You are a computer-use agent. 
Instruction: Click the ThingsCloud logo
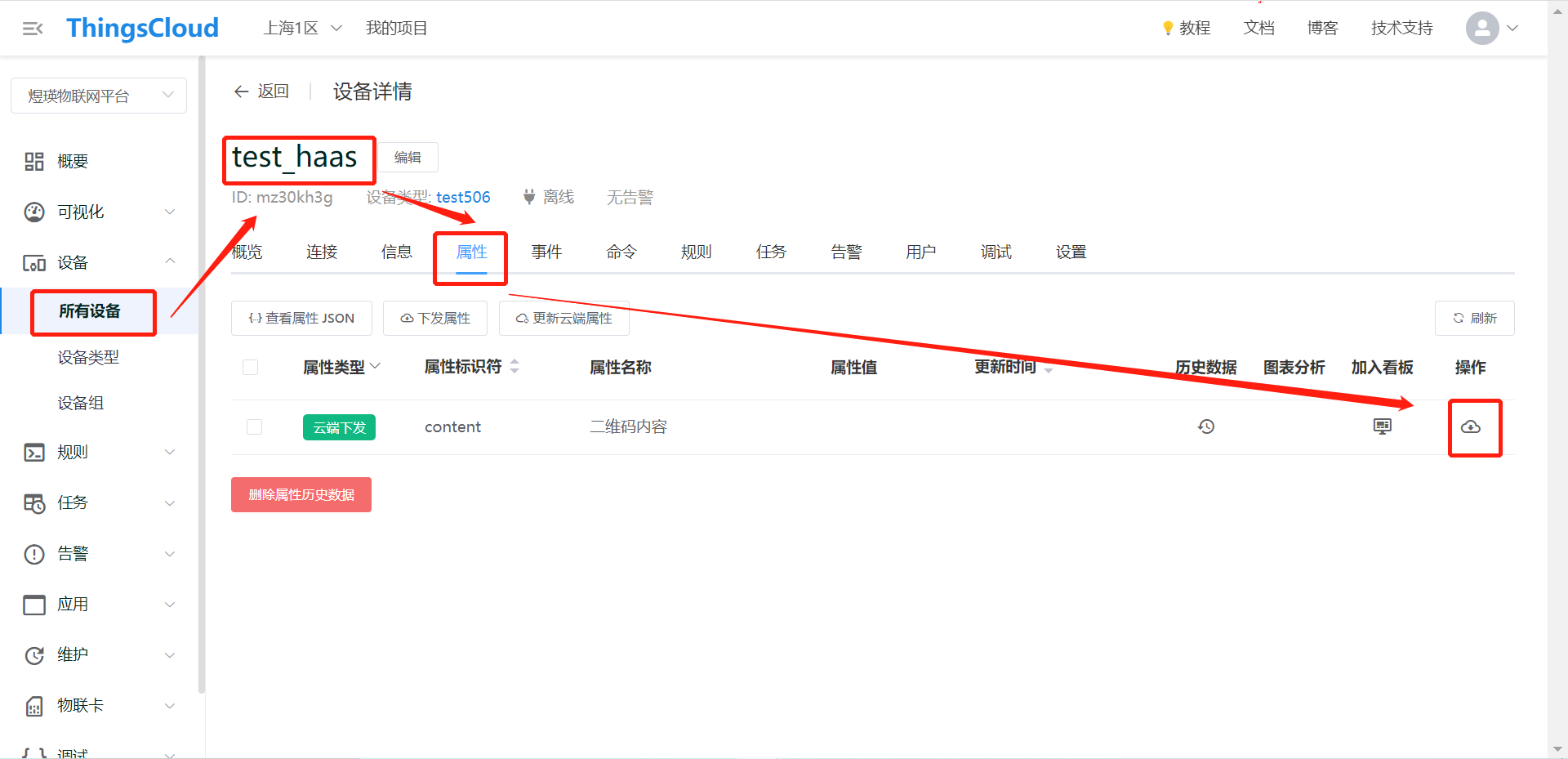(x=143, y=28)
